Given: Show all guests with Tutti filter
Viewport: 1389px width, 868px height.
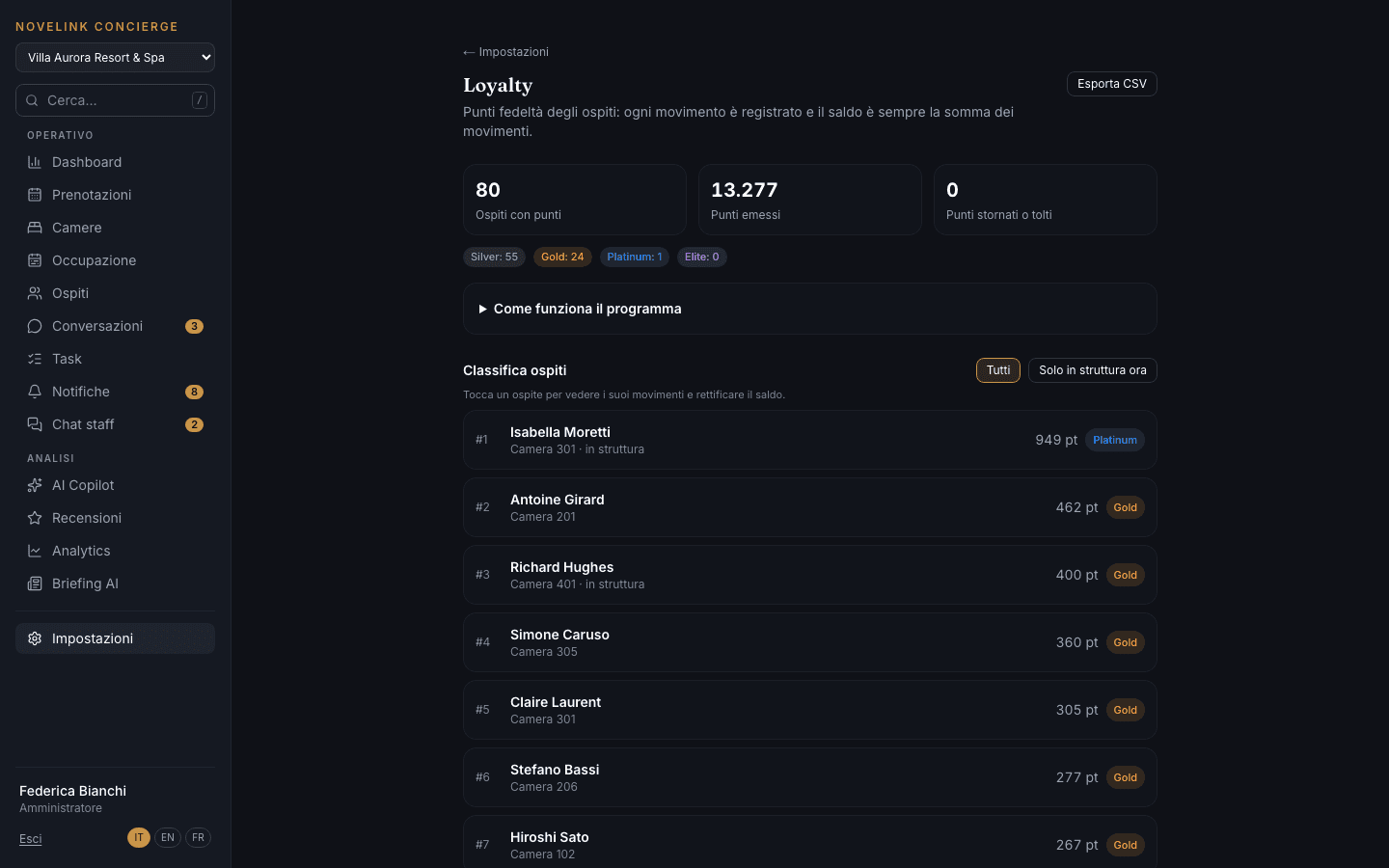Looking at the screenshot, I should (998, 370).
